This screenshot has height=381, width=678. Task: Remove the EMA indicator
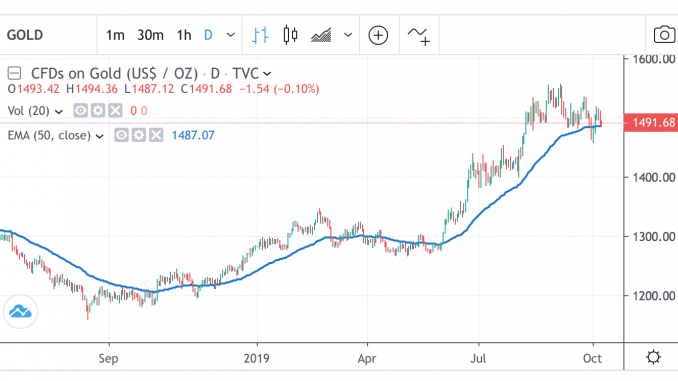[x=156, y=135]
